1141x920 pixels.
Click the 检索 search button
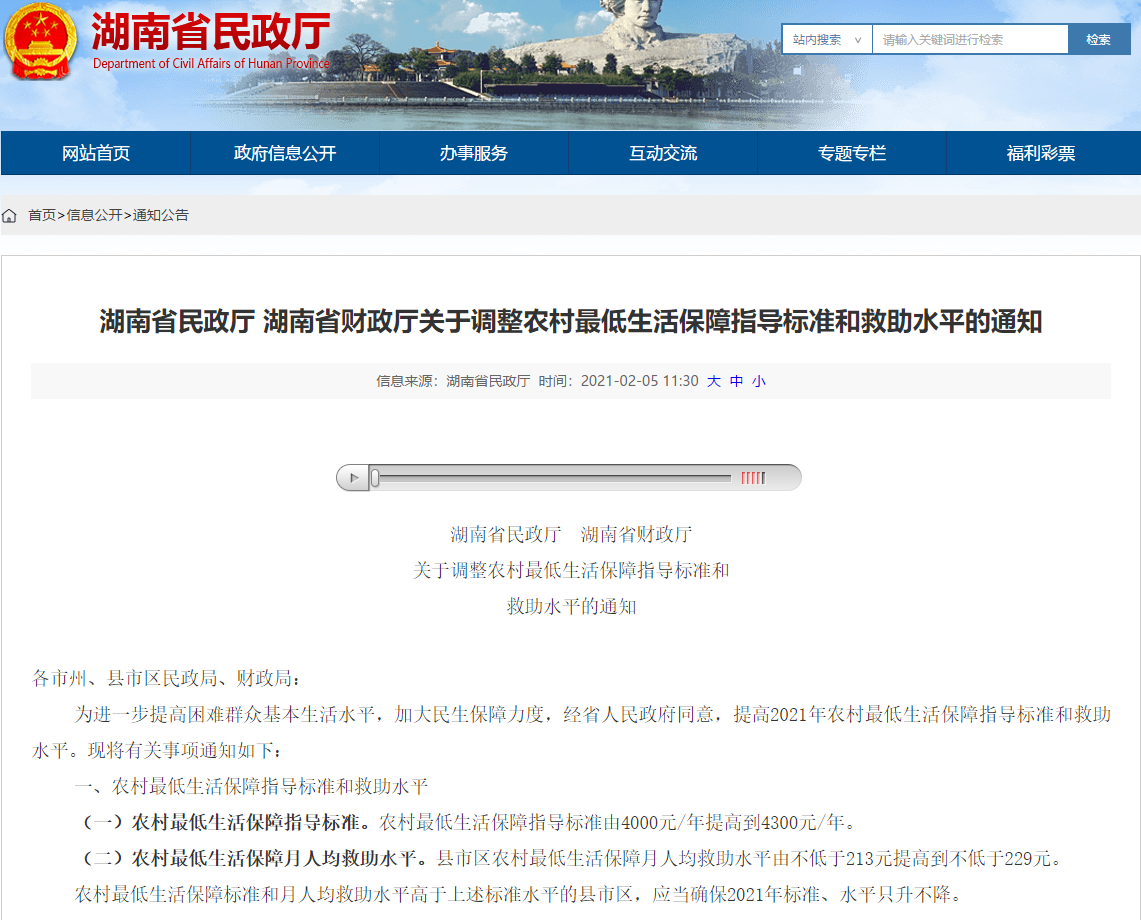point(1098,39)
